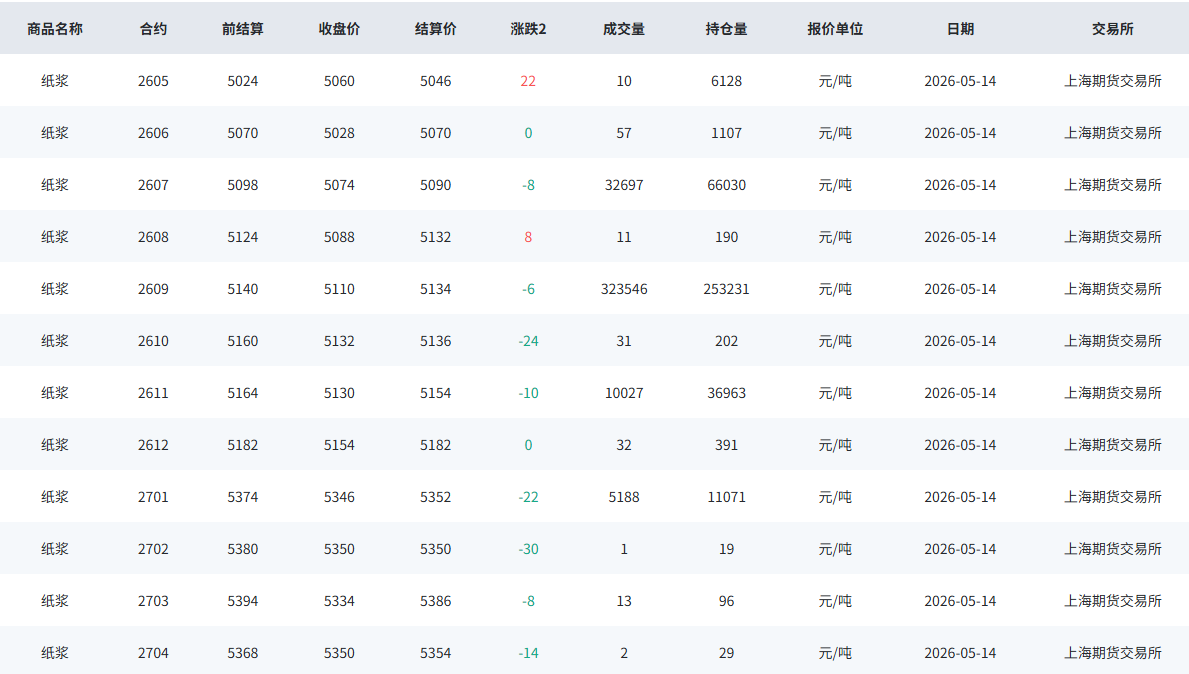The image size is (1189, 674).
Task: Click the 成交量 column header
Action: (x=623, y=29)
